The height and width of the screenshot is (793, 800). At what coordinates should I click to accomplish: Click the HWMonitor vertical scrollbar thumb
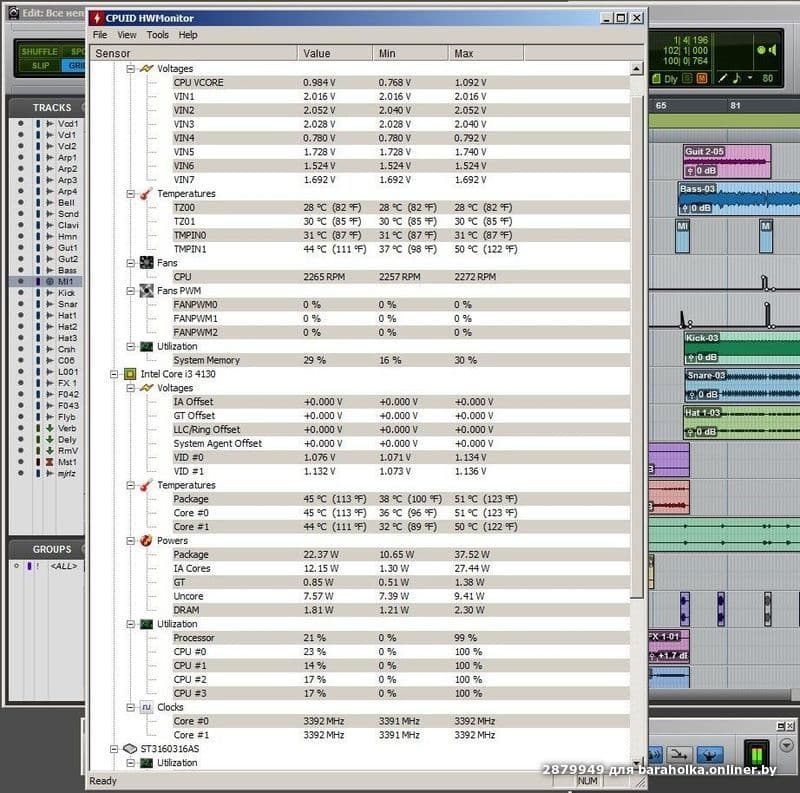636,346
